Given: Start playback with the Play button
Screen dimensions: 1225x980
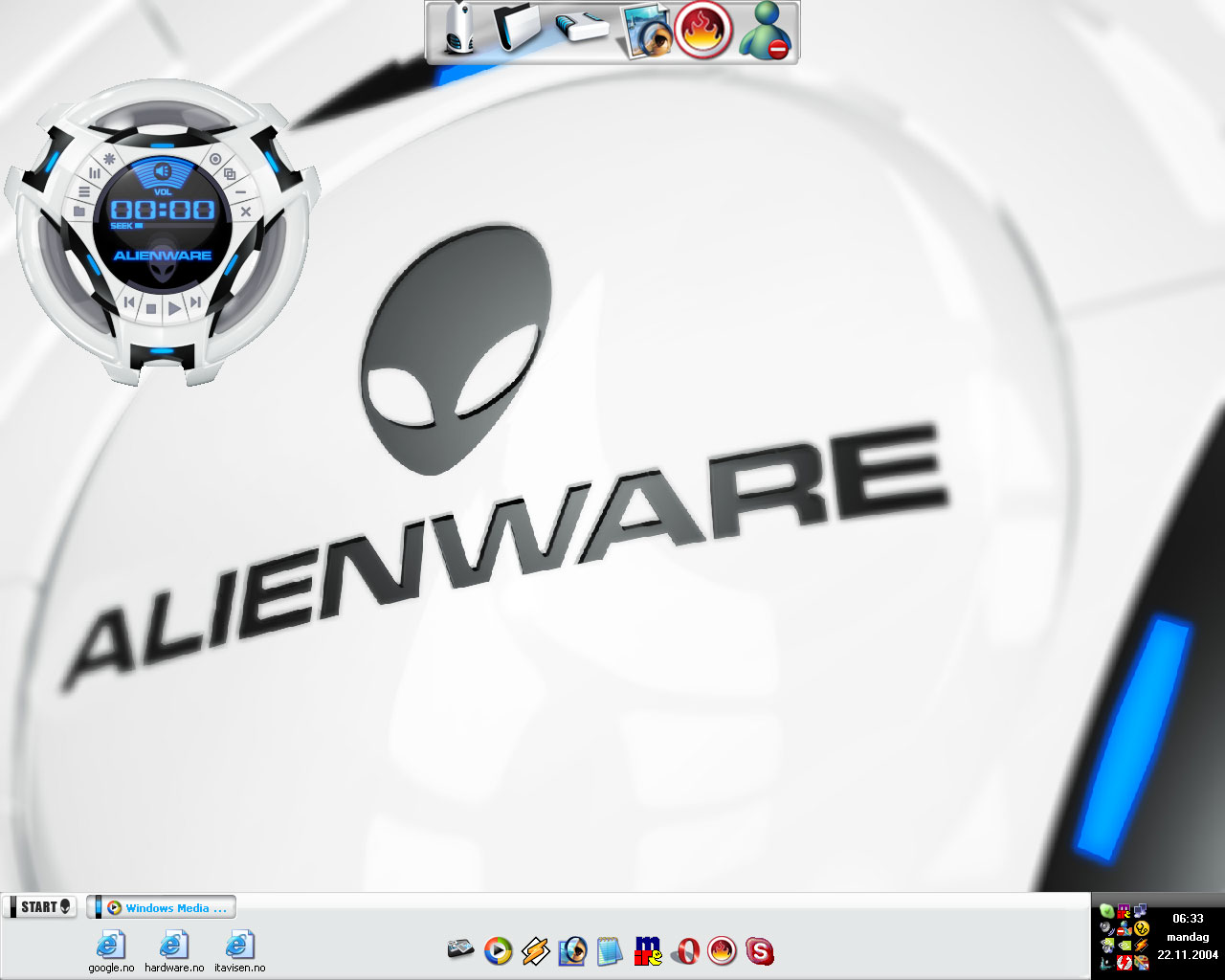Looking at the screenshot, I should coord(174,309).
